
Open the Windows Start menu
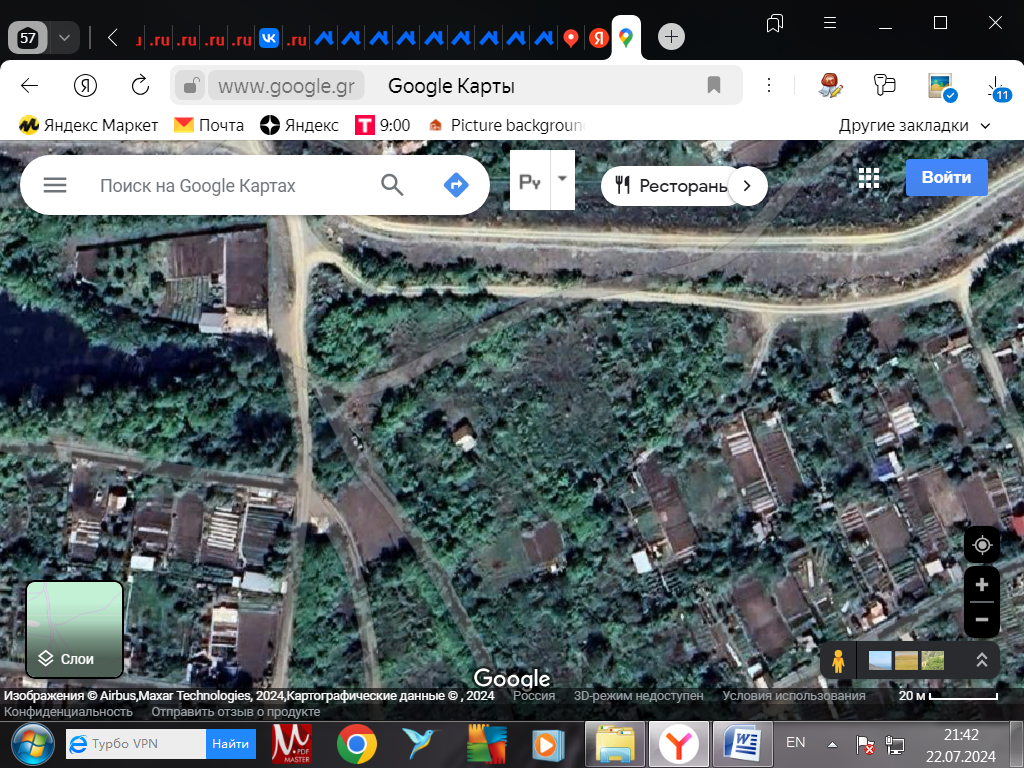(x=31, y=744)
